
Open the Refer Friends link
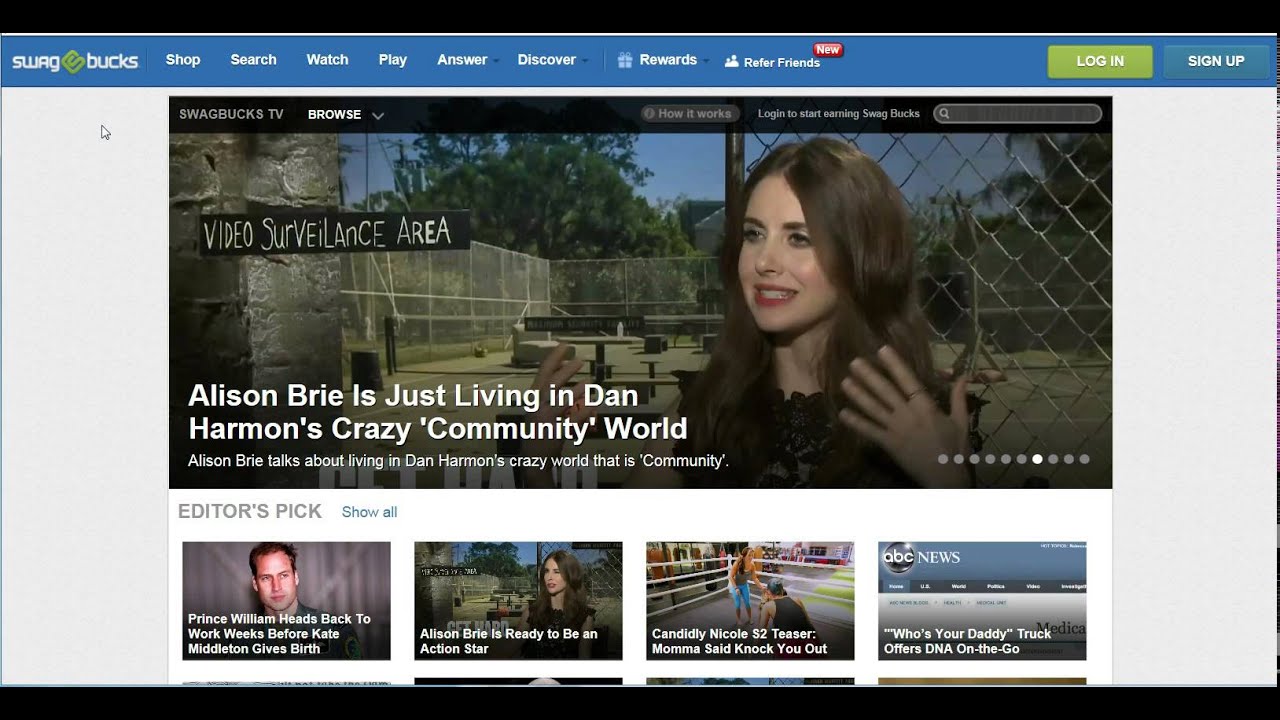coord(782,62)
